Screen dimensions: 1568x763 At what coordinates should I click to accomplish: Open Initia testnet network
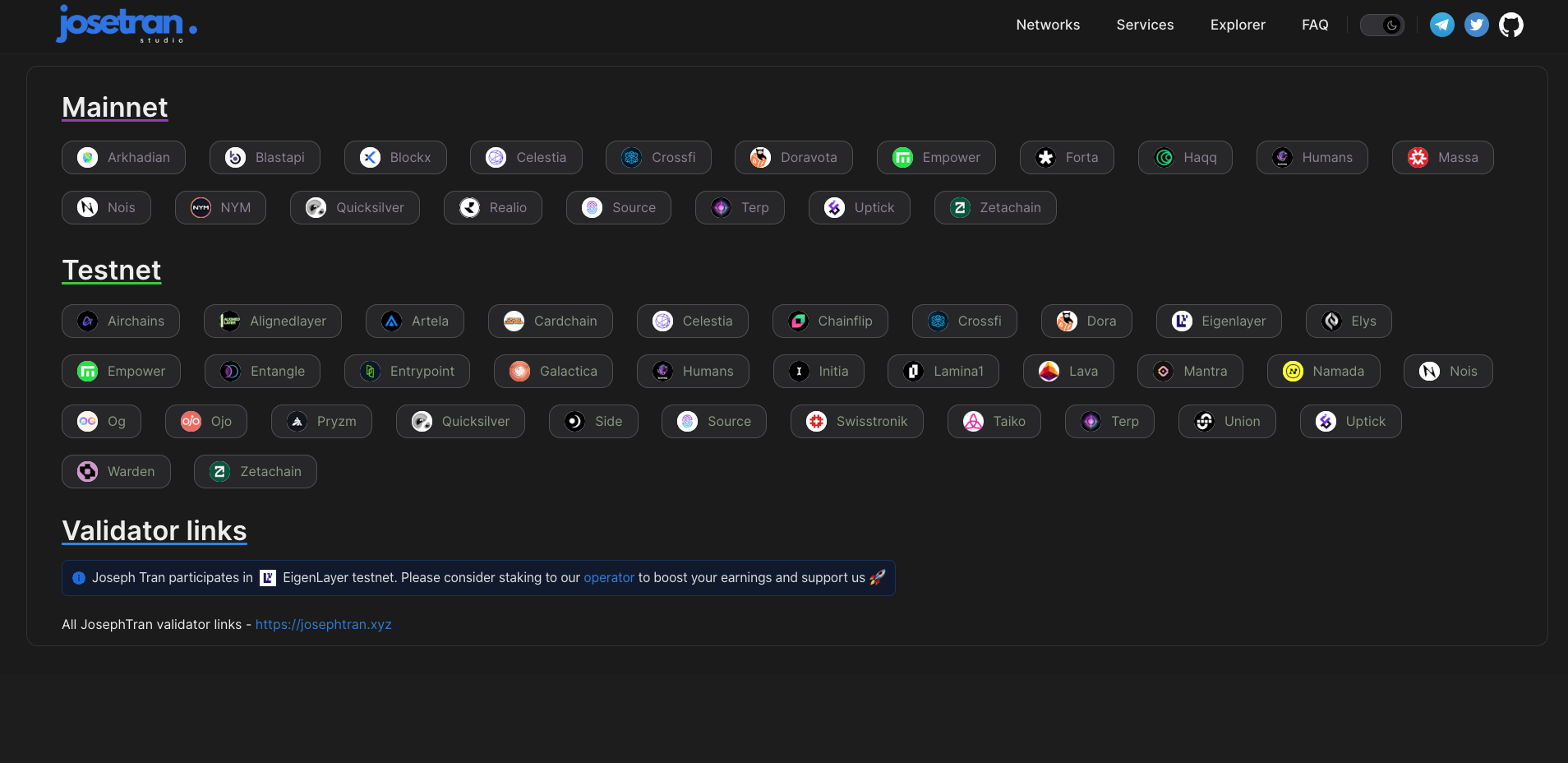click(819, 371)
